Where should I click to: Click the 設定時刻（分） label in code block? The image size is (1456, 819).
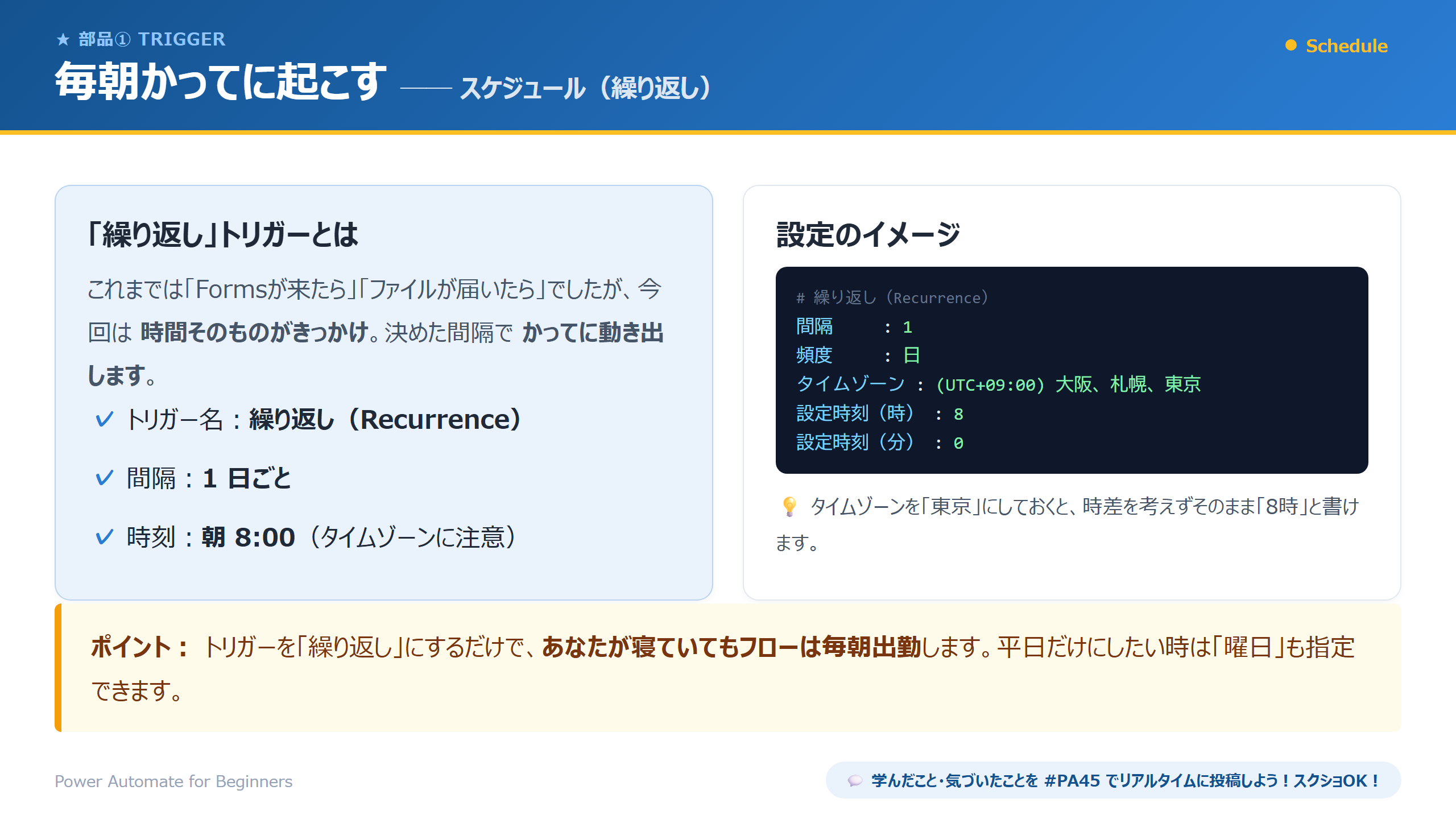click(855, 443)
